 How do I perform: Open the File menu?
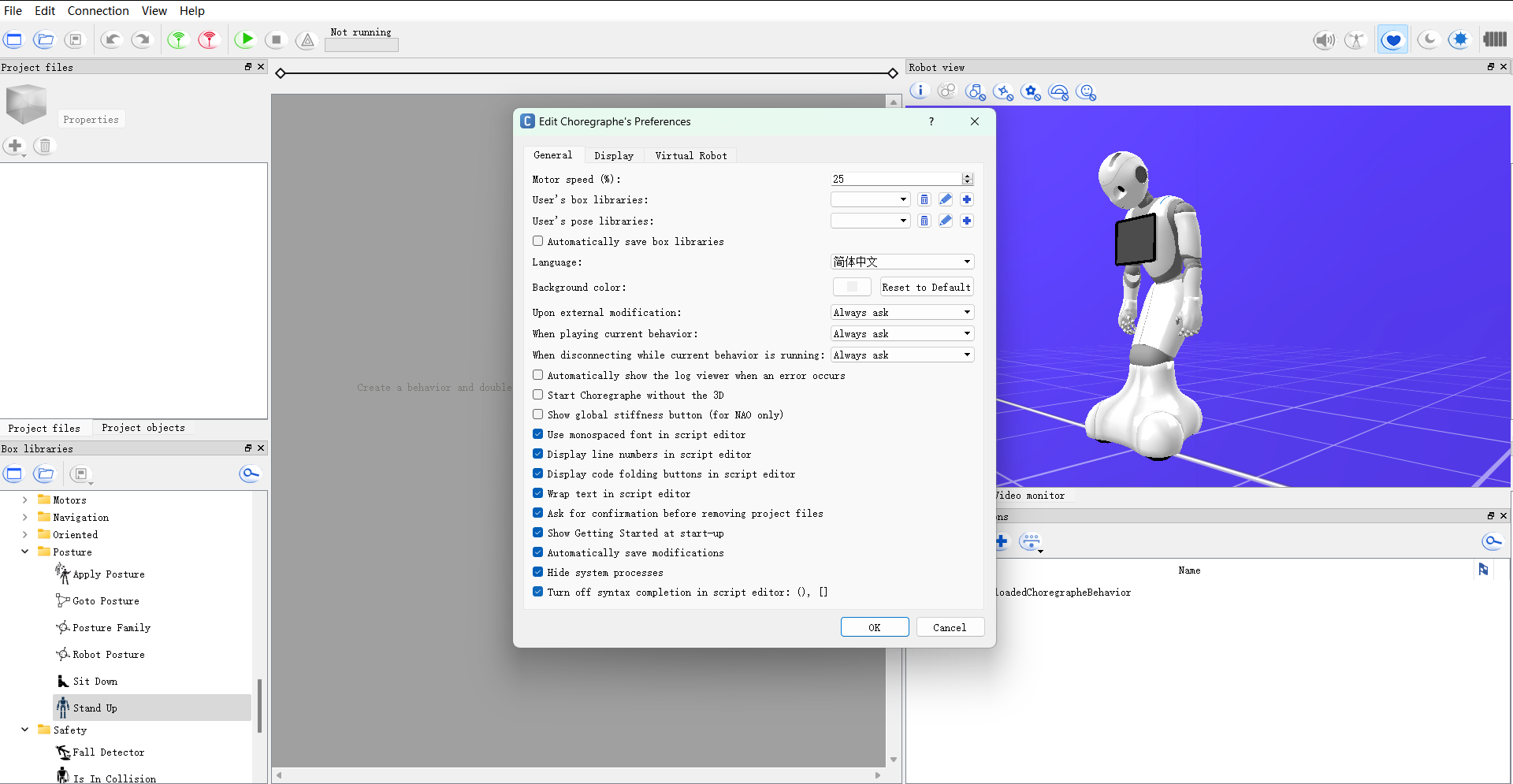(x=13, y=10)
